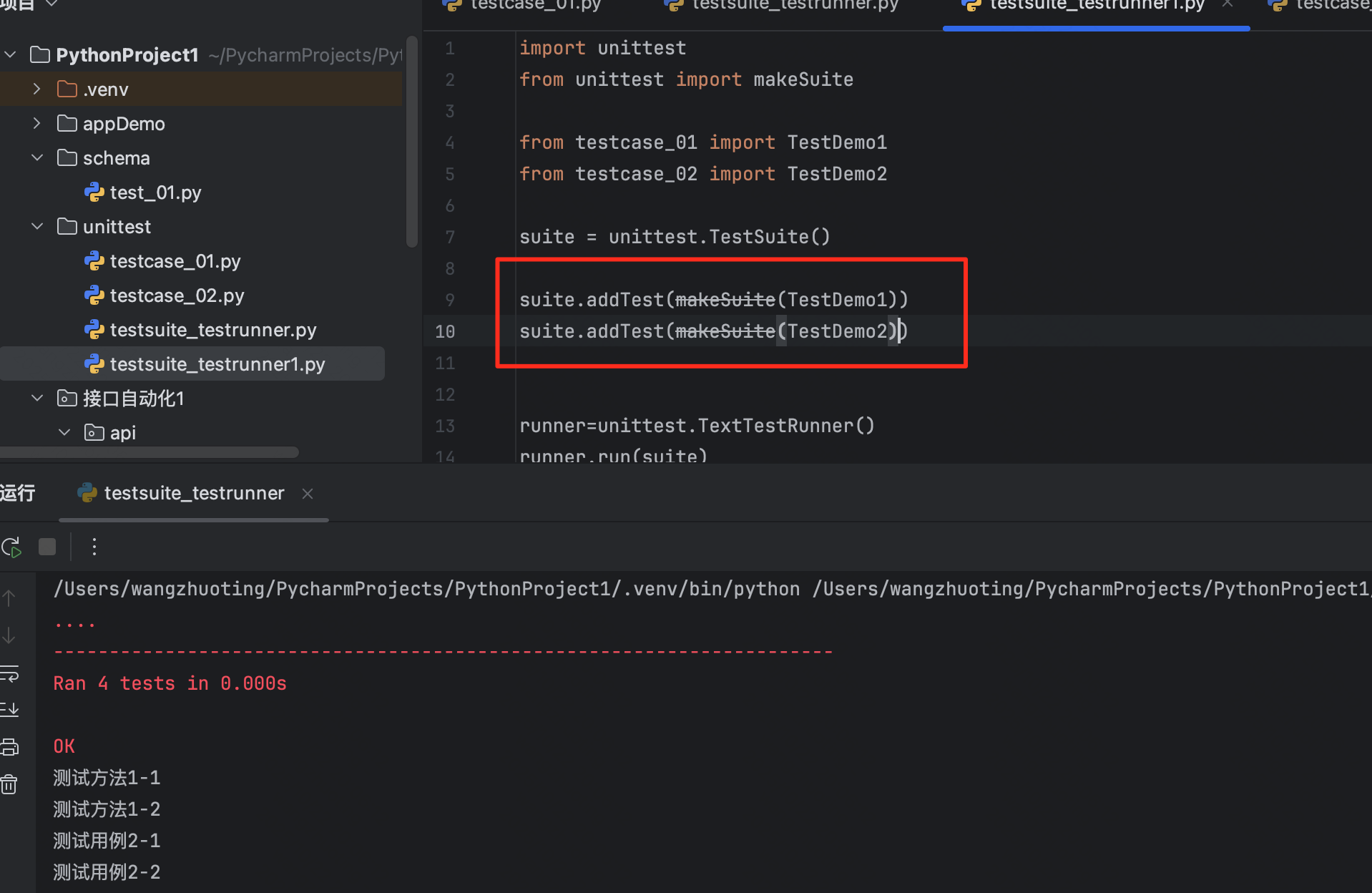Click the Python file icon for testcase_01.py
The image size is (1372, 893).
click(x=94, y=261)
